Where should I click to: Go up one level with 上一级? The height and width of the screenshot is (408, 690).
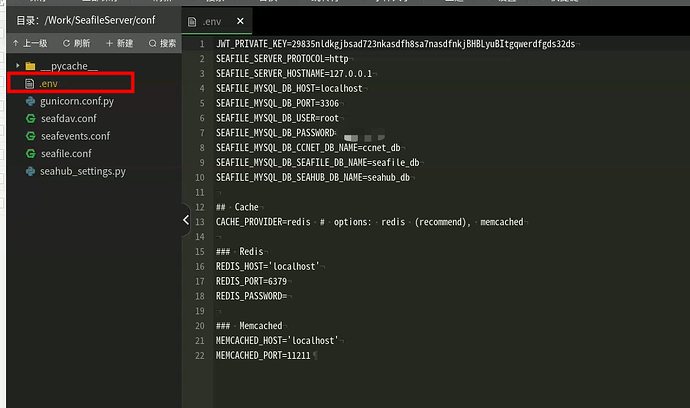click(x=28, y=43)
